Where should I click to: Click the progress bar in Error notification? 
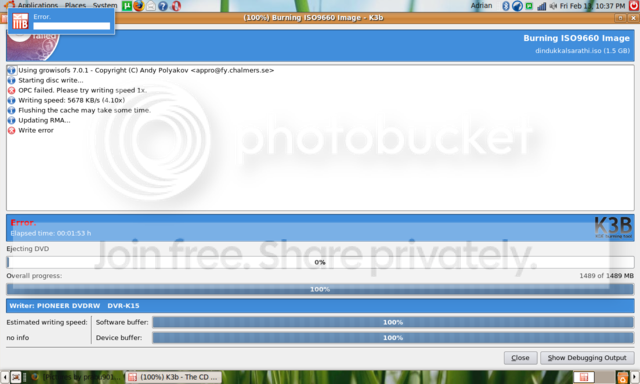(71, 26)
